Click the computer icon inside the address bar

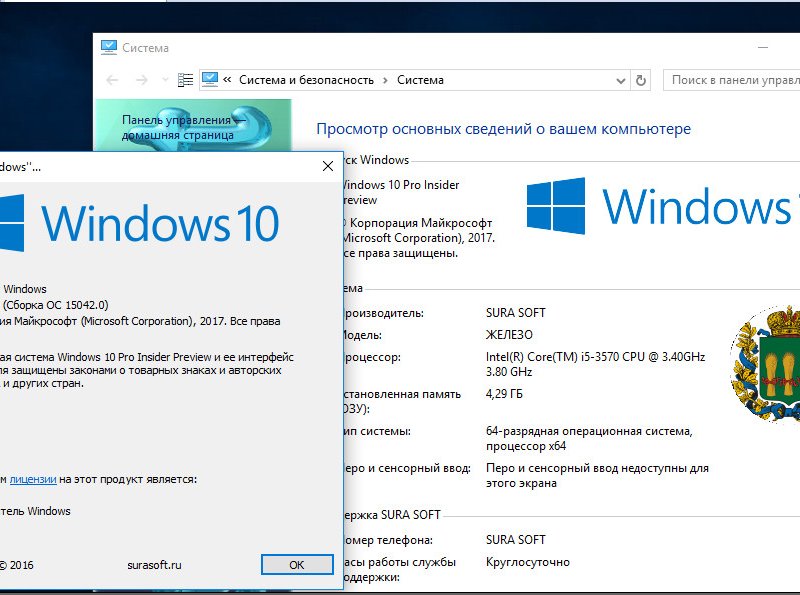pyautogui.click(x=210, y=80)
